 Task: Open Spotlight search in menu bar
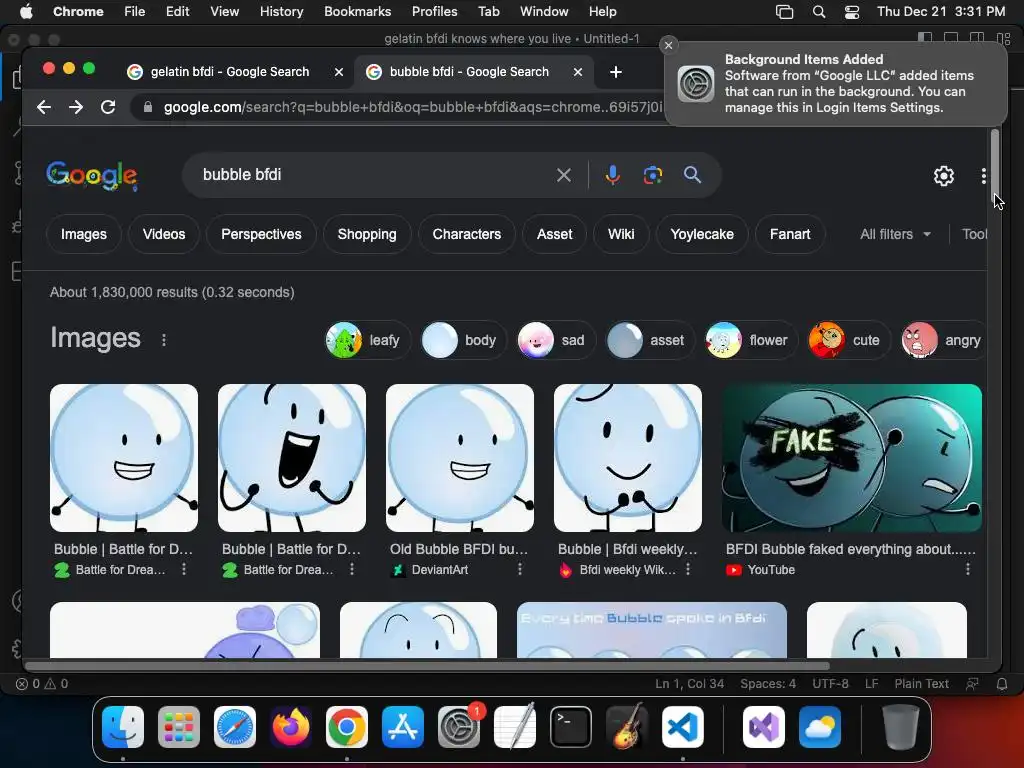coord(818,12)
